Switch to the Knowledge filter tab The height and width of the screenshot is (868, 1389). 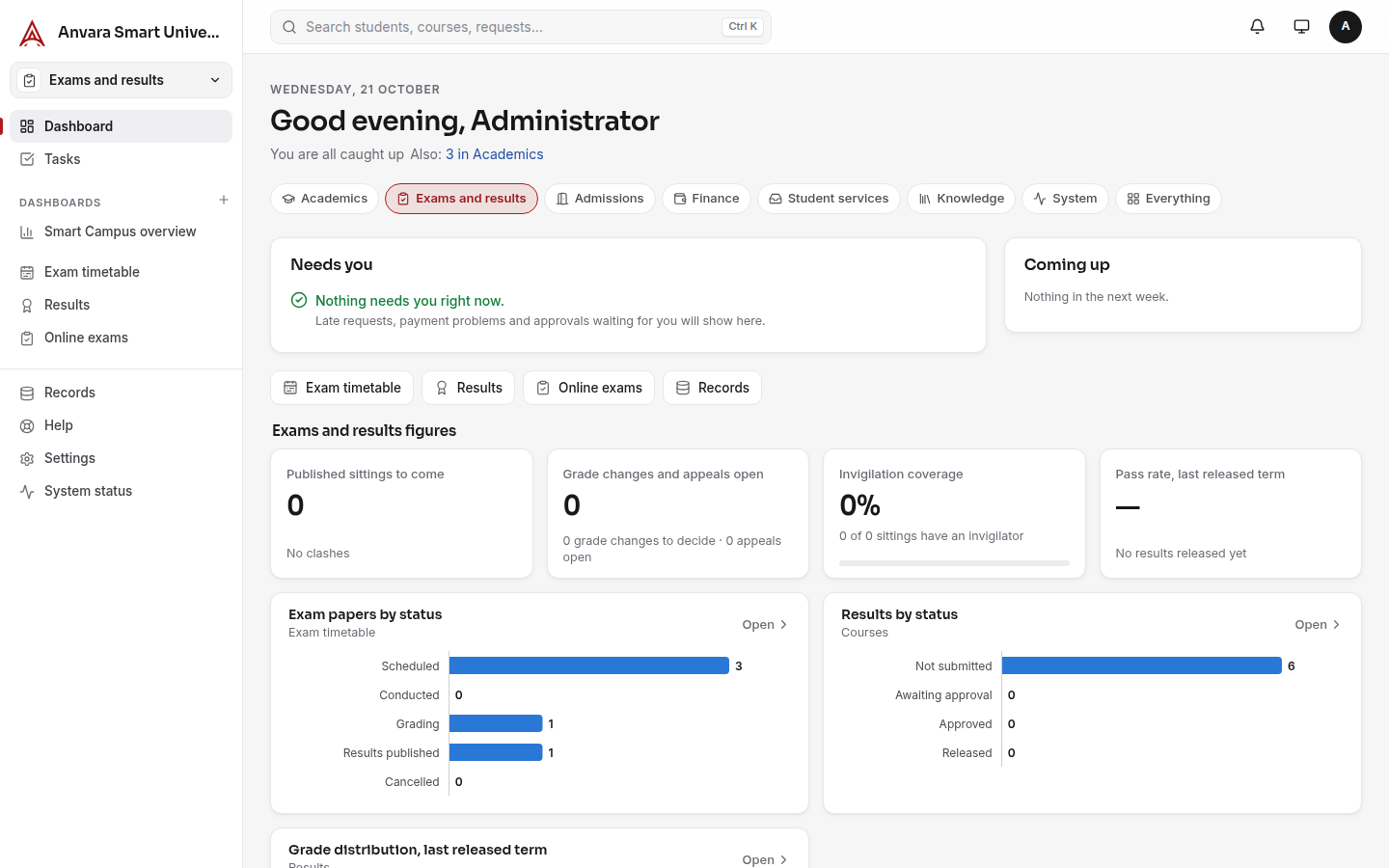(961, 199)
